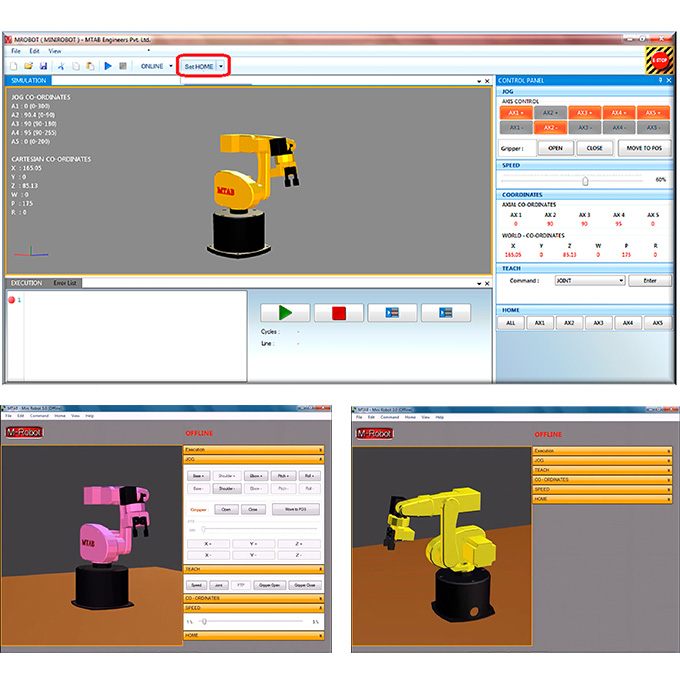The image size is (680, 680).
Task: Toggle the red breakpoint dot on line 1
Action: pyautogui.click(x=12, y=300)
